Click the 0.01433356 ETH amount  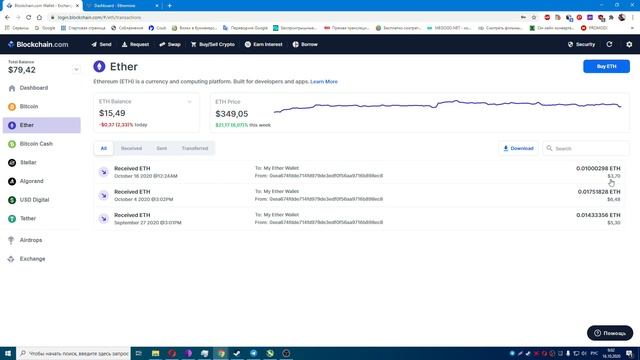(x=598, y=215)
